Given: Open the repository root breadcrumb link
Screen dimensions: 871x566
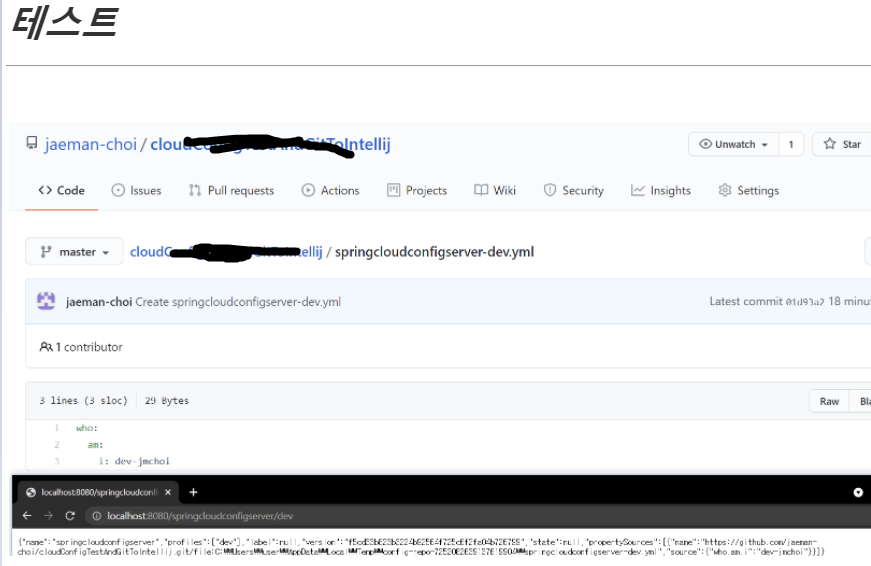Looking at the screenshot, I should click(x=226, y=252).
